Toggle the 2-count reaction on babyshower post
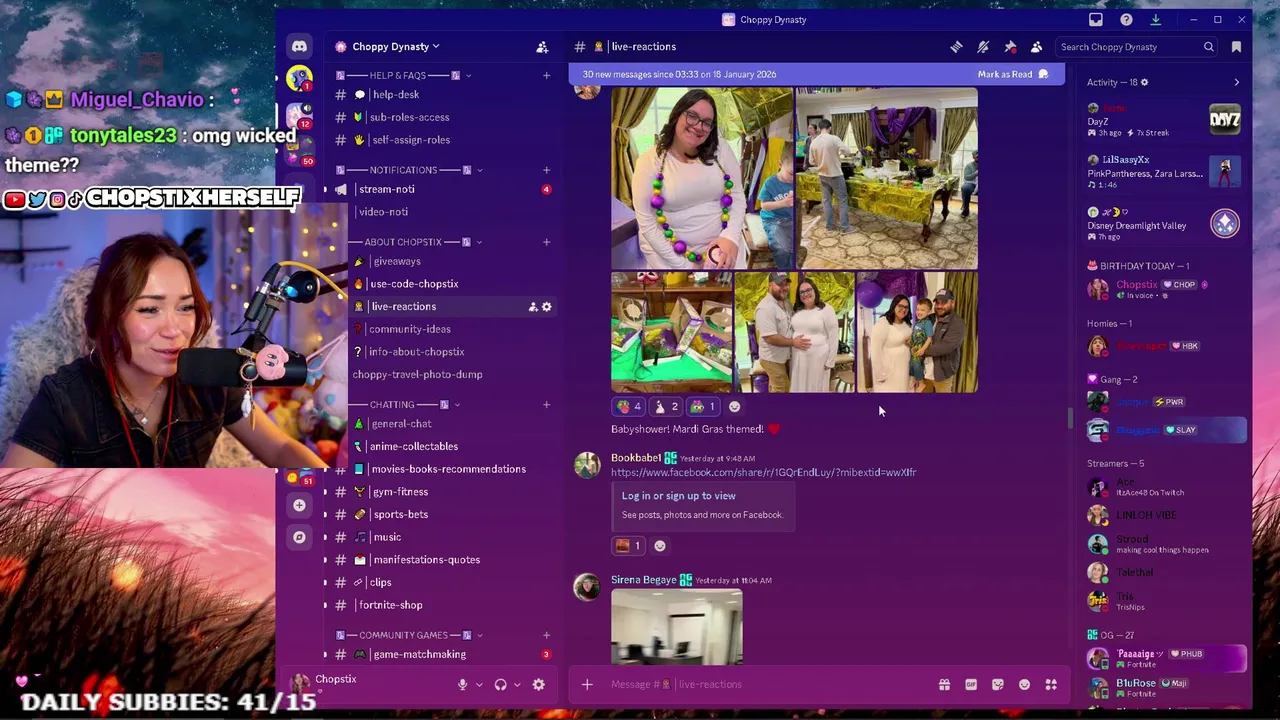The image size is (1280, 720). 666,407
